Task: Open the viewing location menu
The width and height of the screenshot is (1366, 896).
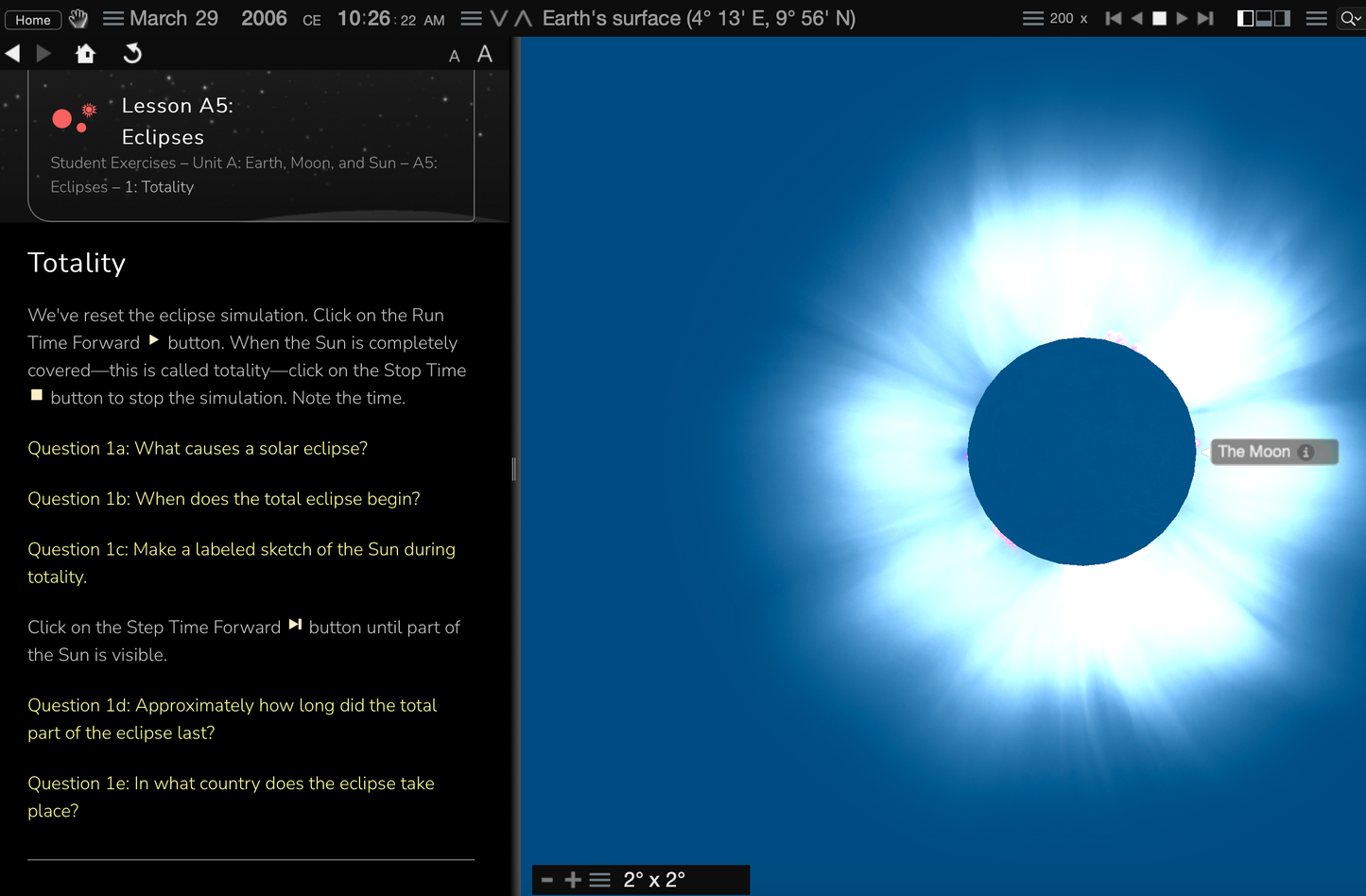Action: [x=471, y=19]
